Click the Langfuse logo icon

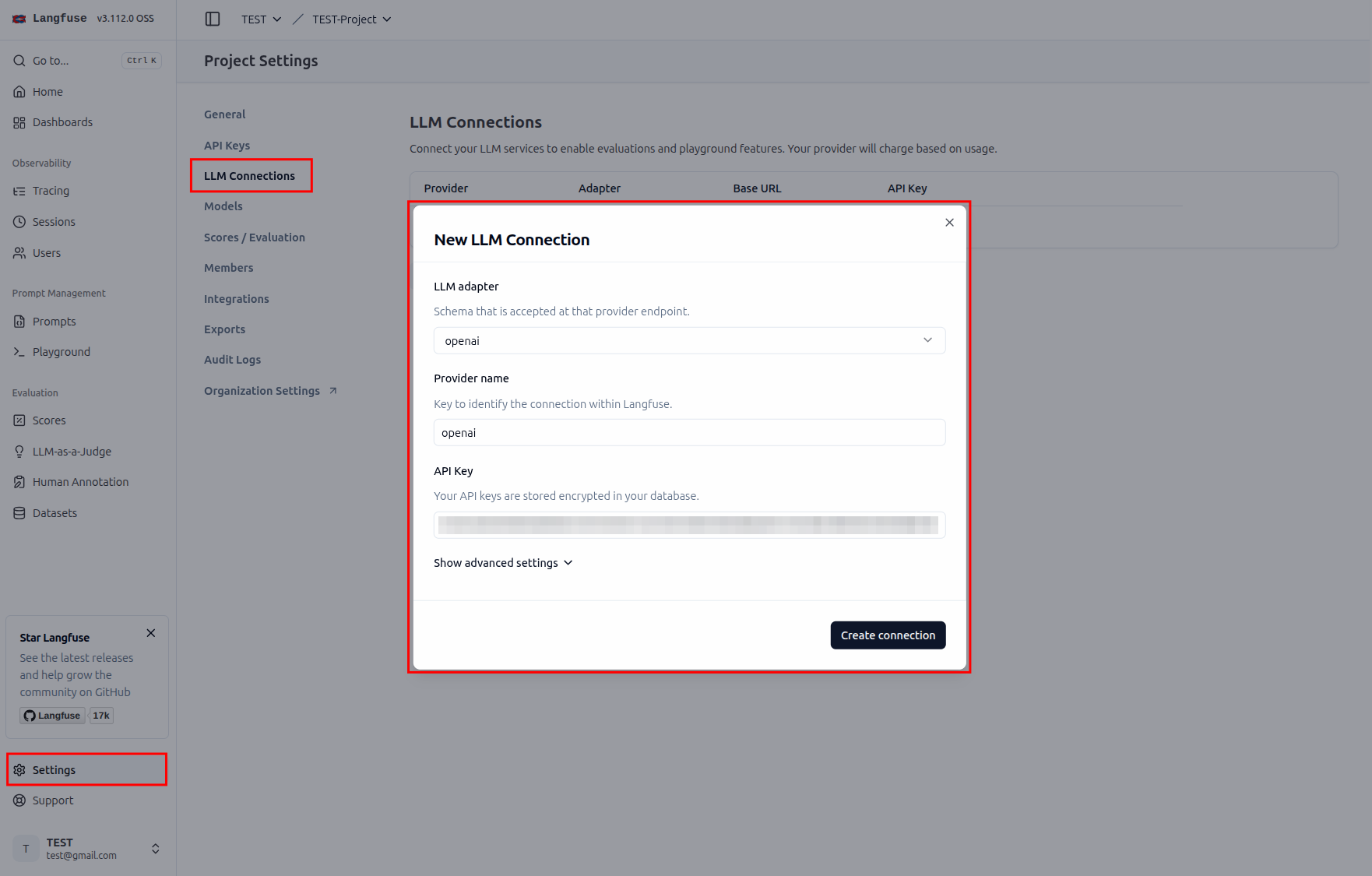click(x=19, y=19)
